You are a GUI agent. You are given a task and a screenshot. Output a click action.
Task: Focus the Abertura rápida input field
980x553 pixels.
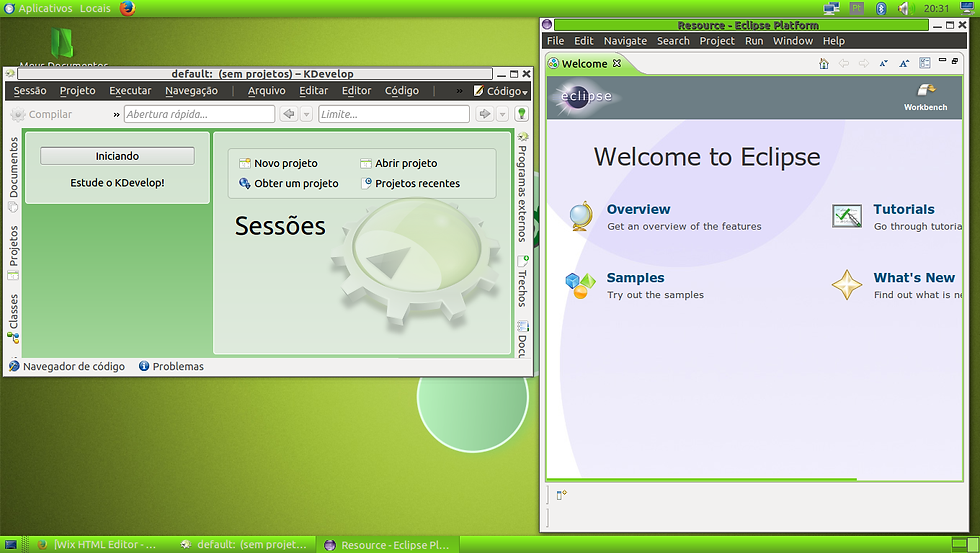(x=199, y=114)
